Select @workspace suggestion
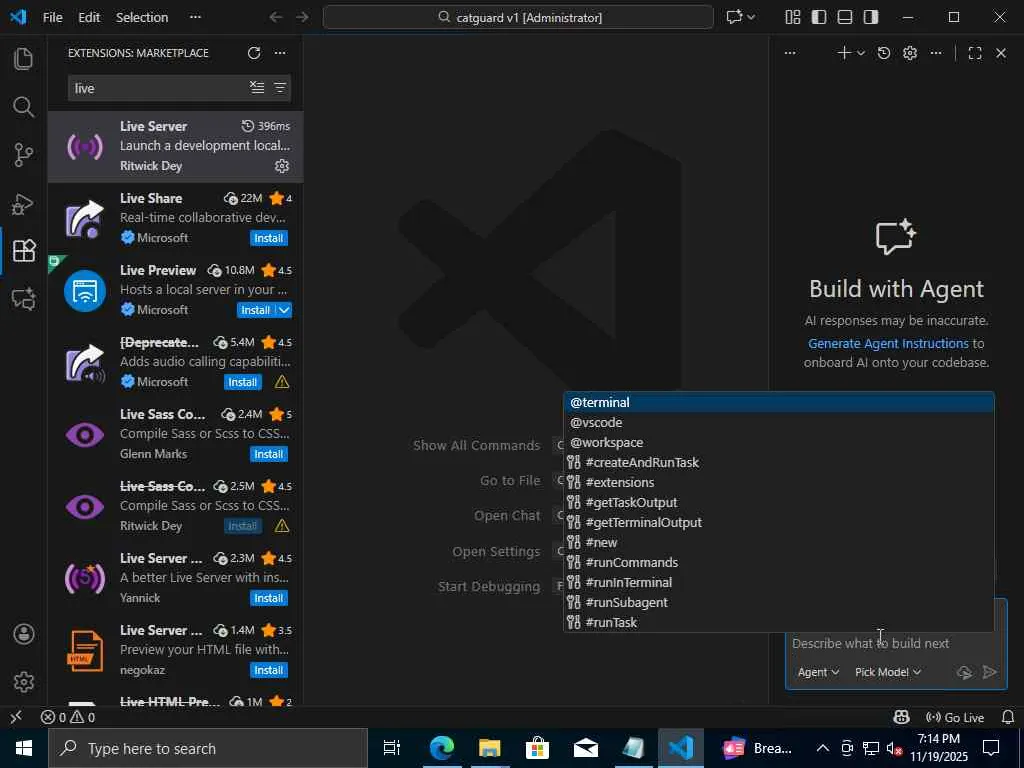The height and width of the screenshot is (768, 1024). [778, 442]
